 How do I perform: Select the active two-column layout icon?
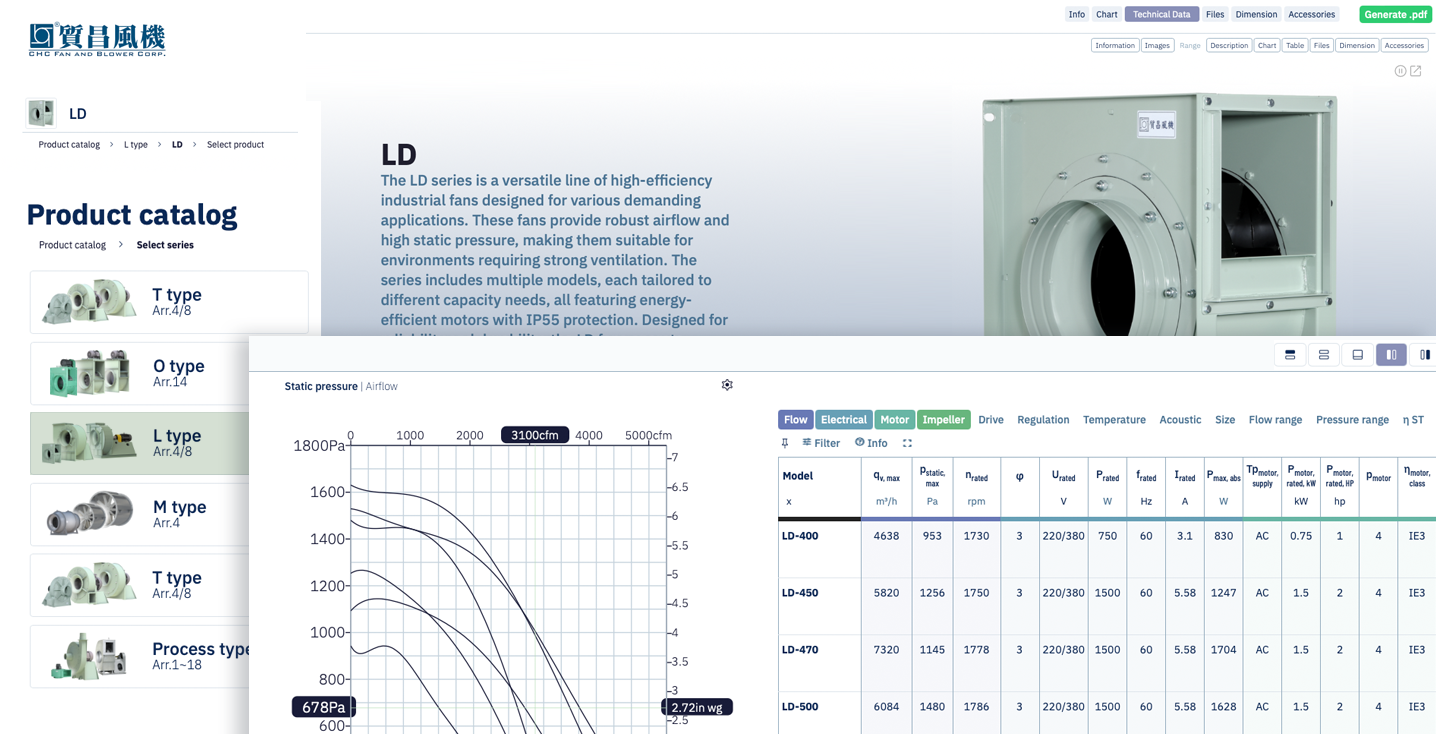1391,355
